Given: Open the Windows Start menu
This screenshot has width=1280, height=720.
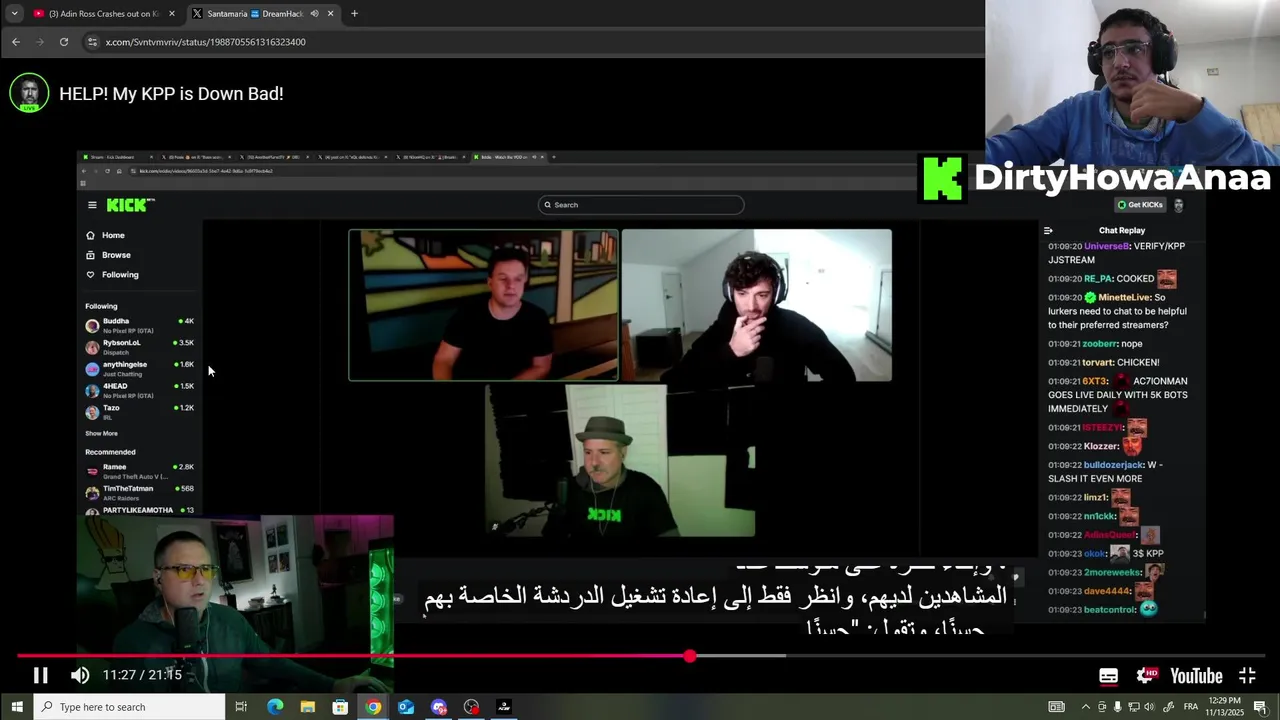Looking at the screenshot, I should click(16, 707).
